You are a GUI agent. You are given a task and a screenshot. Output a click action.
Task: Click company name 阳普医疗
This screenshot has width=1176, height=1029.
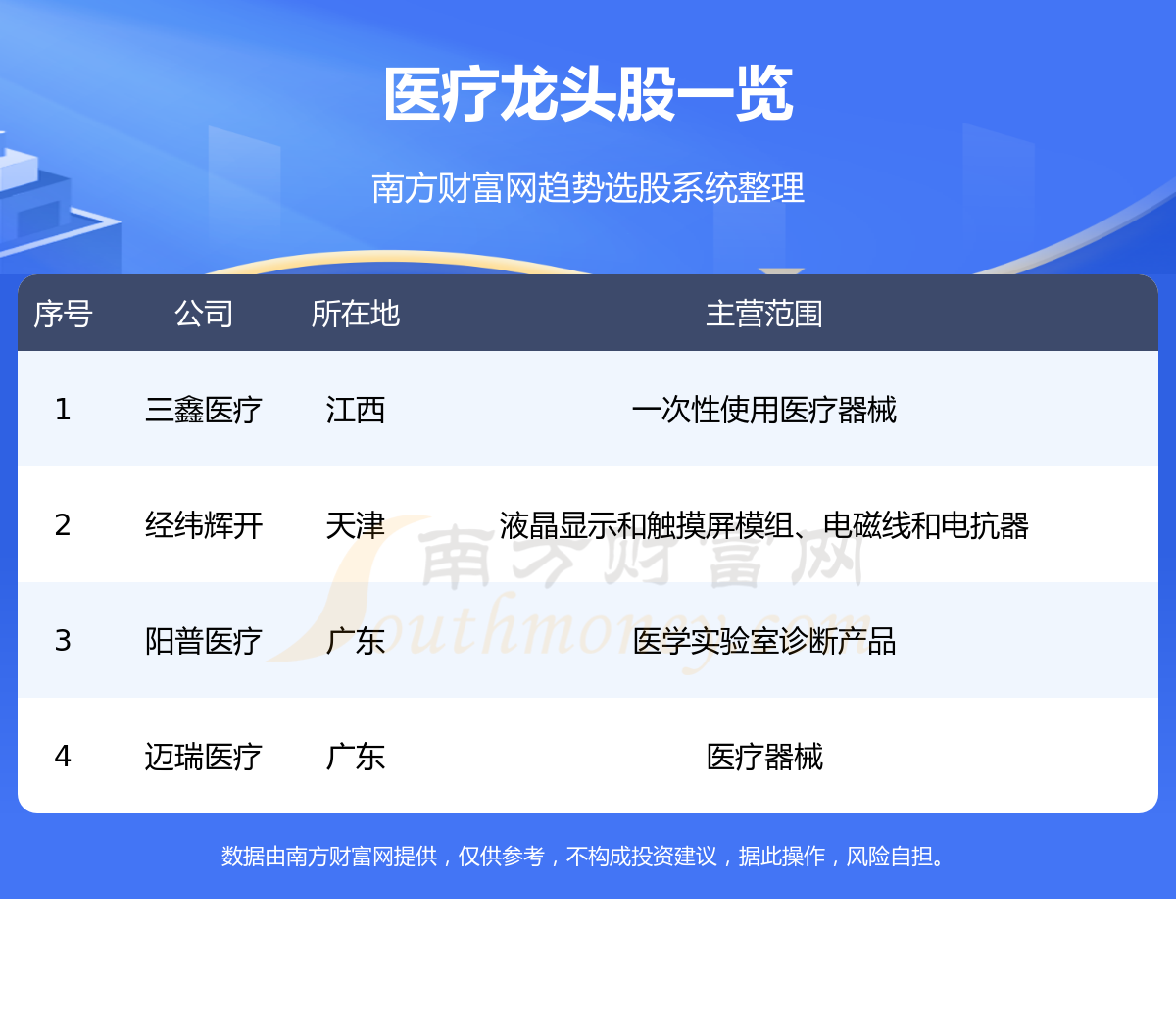(204, 641)
